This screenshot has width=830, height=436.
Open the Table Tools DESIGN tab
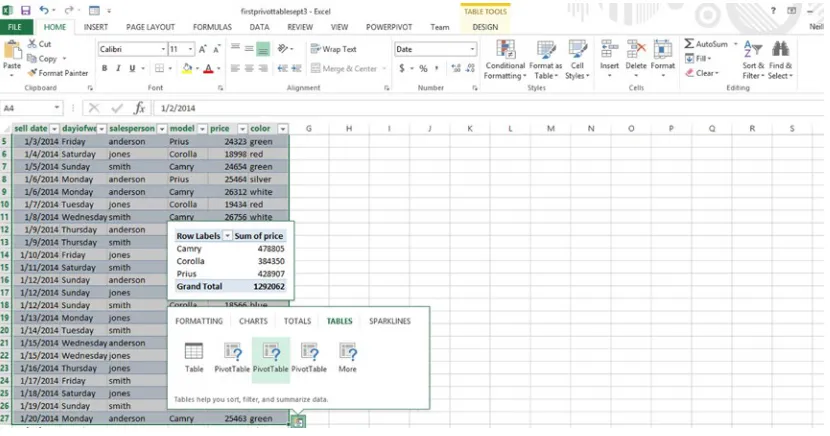tap(485, 27)
